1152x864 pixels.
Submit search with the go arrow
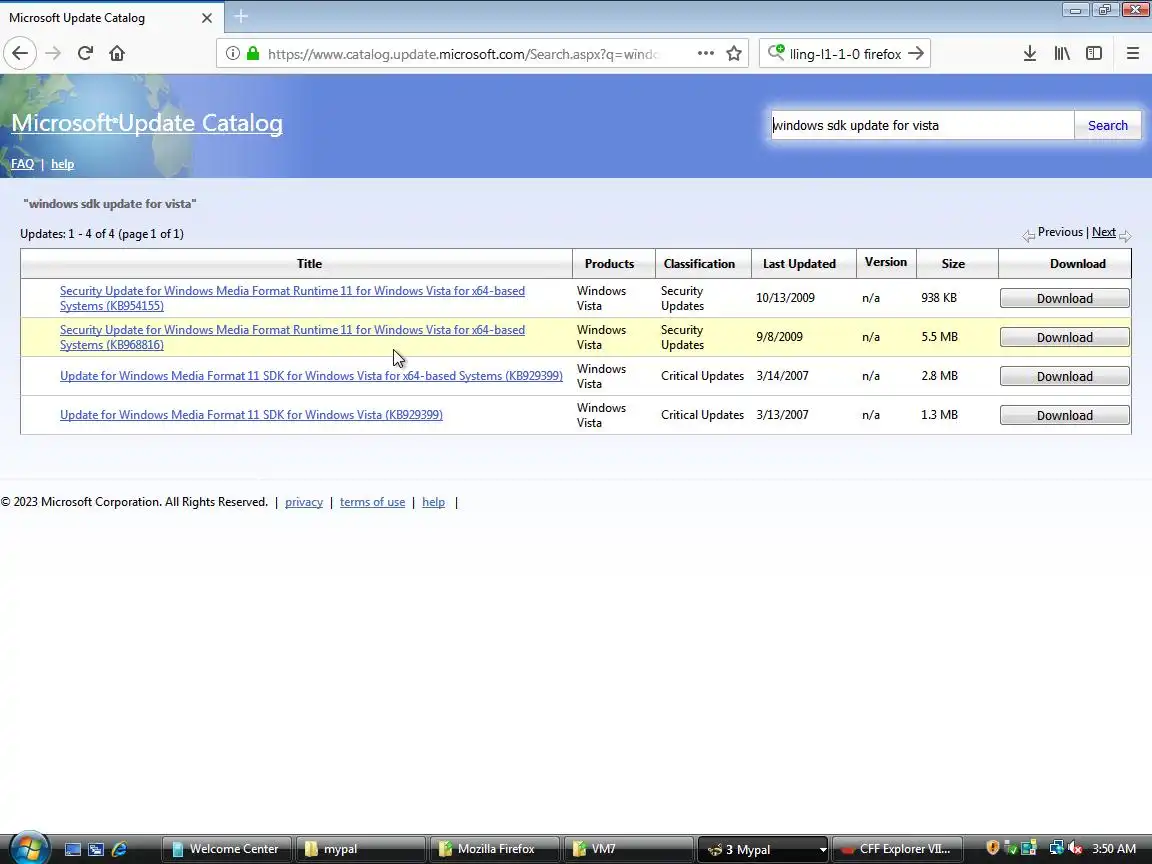pos(915,54)
